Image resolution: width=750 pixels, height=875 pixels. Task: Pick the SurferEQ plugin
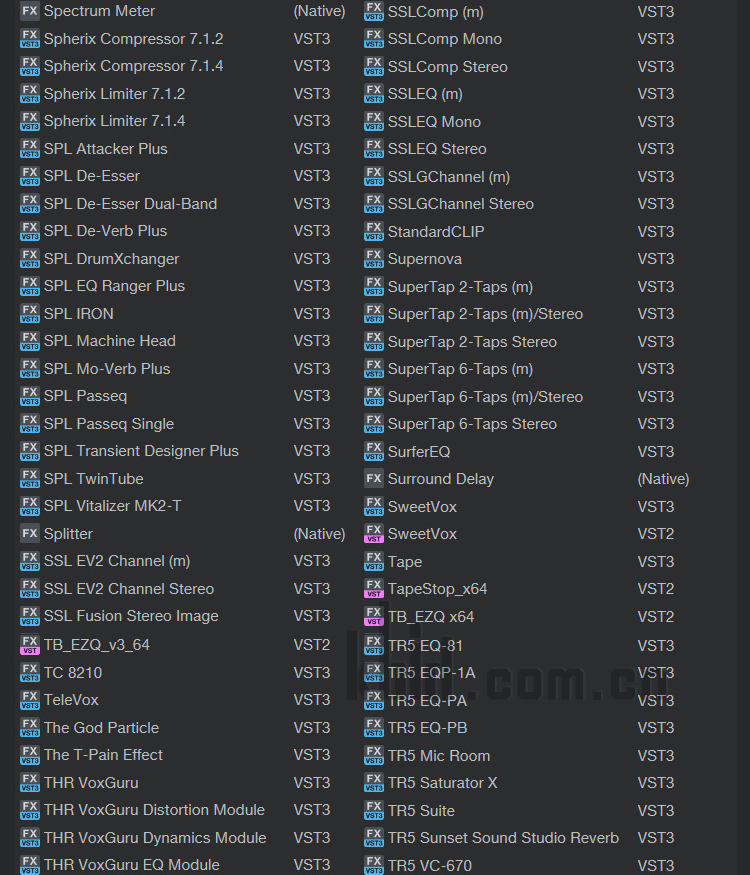[x=419, y=451]
